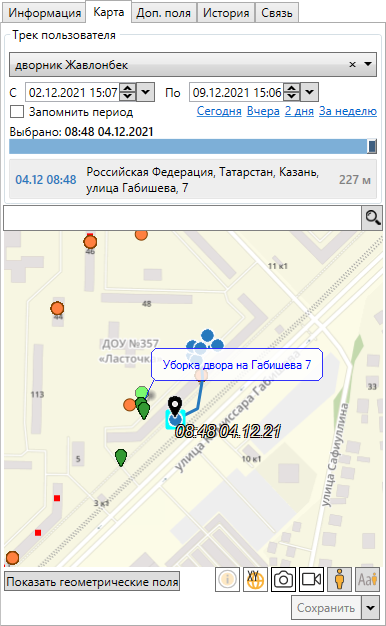Switch to the Информация tab

pos(45,13)
